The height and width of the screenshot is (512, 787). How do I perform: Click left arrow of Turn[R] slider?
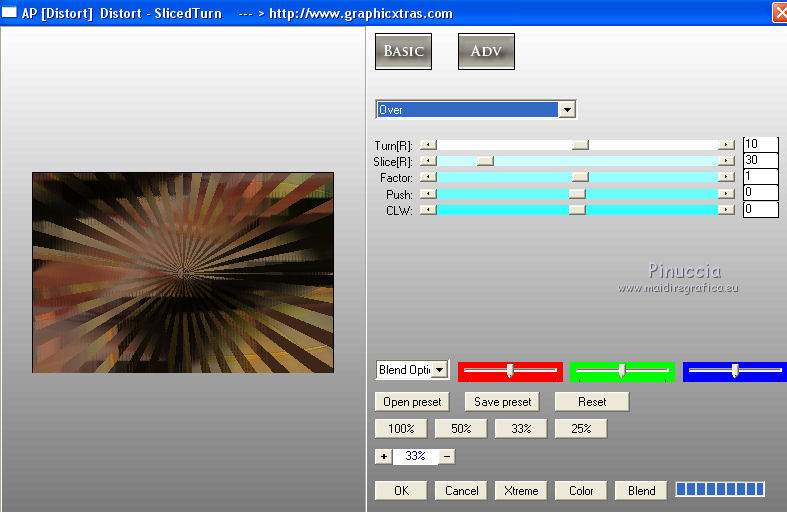(428, 145)
